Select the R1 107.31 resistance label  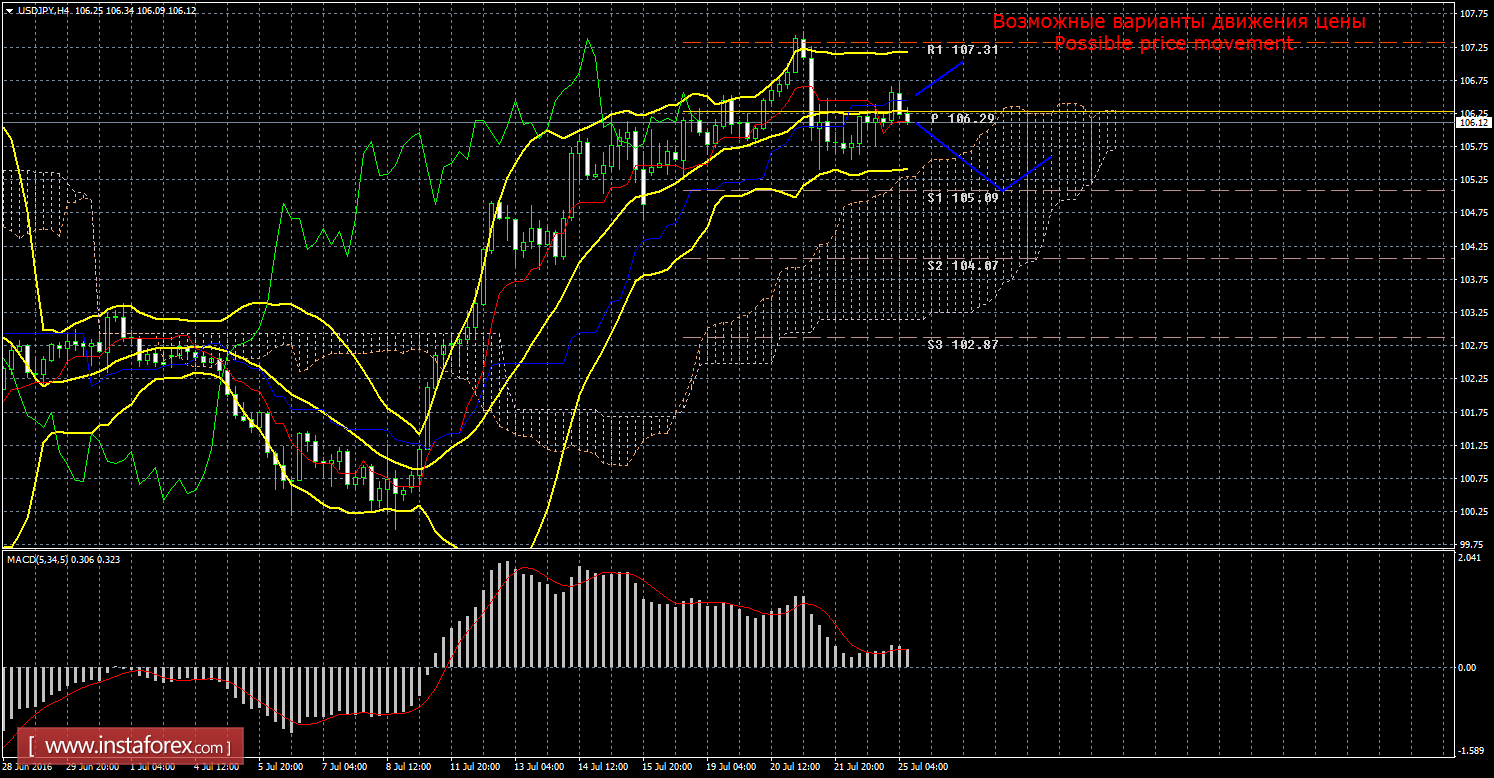click(x=962, y=49)
